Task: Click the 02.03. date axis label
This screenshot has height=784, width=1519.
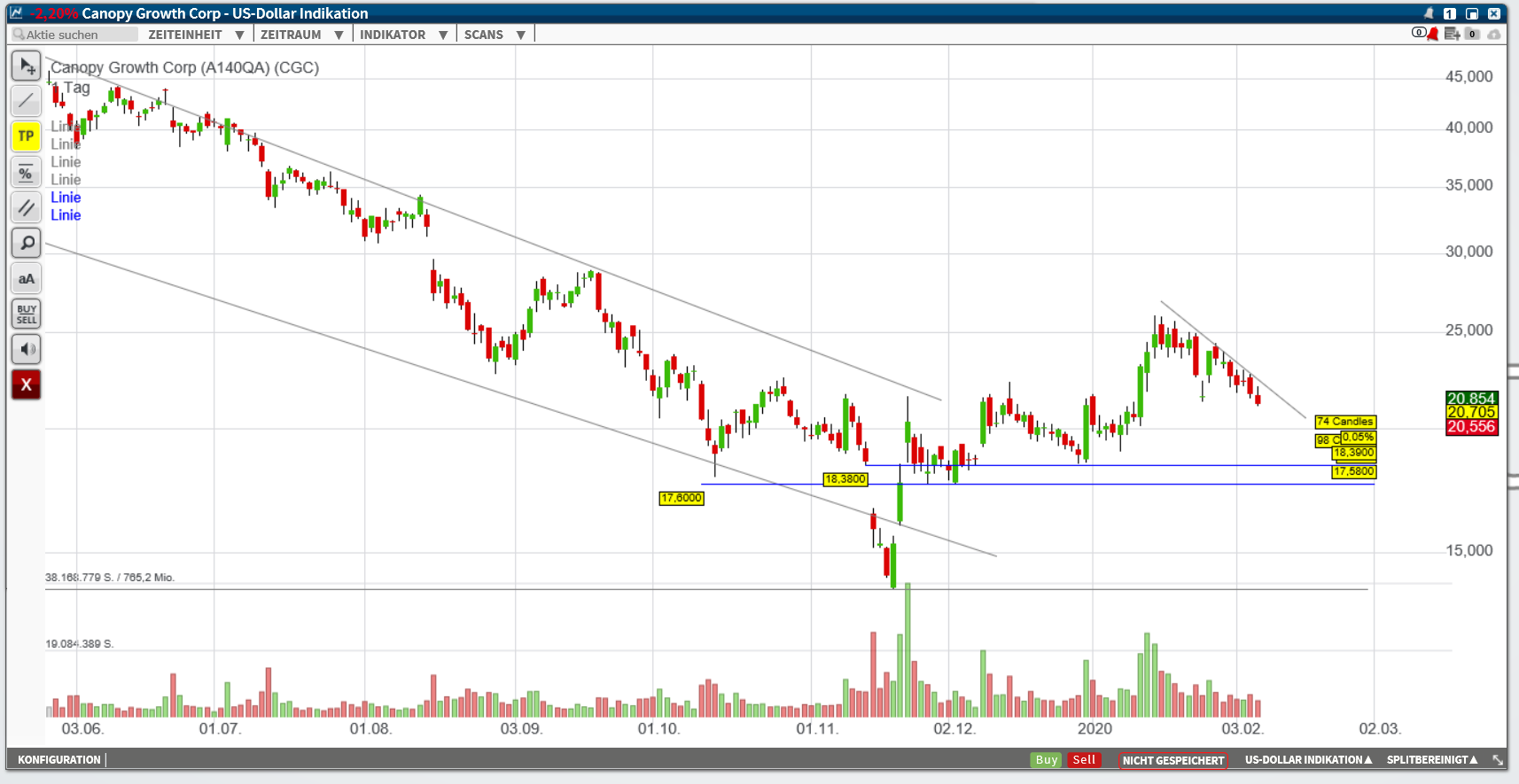Action: [1380, 728]
